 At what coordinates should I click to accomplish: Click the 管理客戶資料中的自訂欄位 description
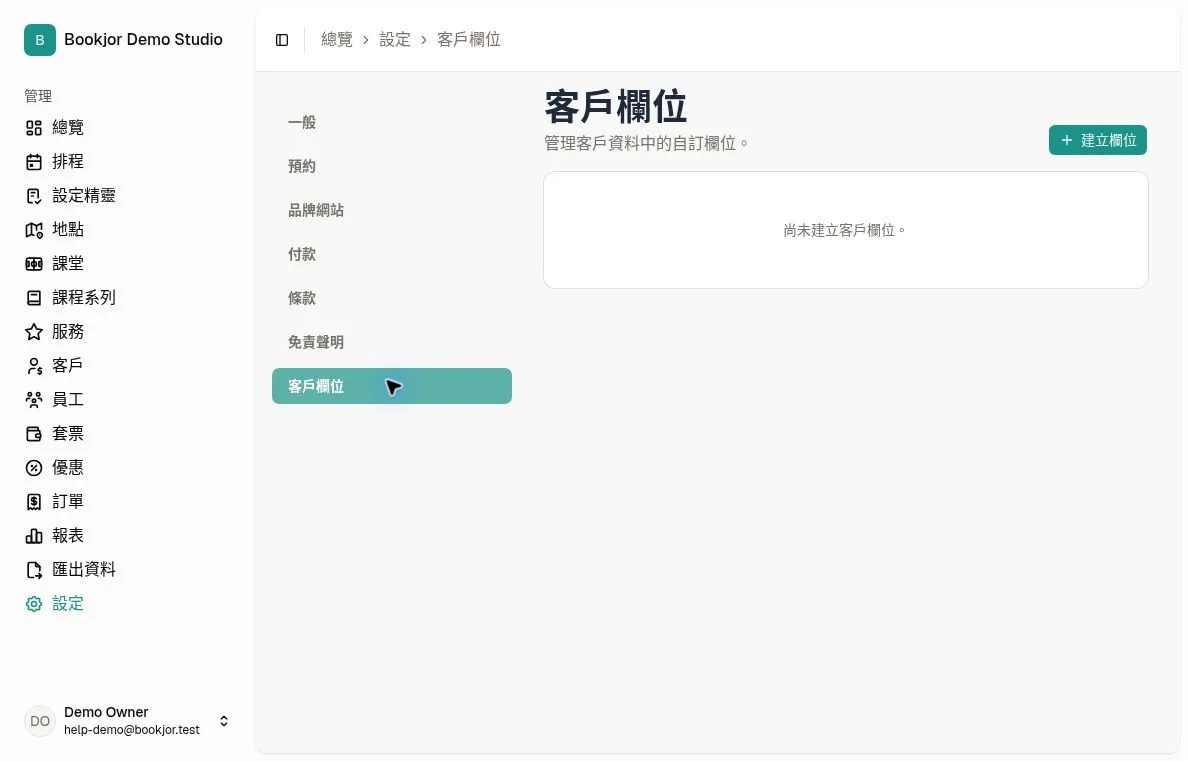[647, 143]
